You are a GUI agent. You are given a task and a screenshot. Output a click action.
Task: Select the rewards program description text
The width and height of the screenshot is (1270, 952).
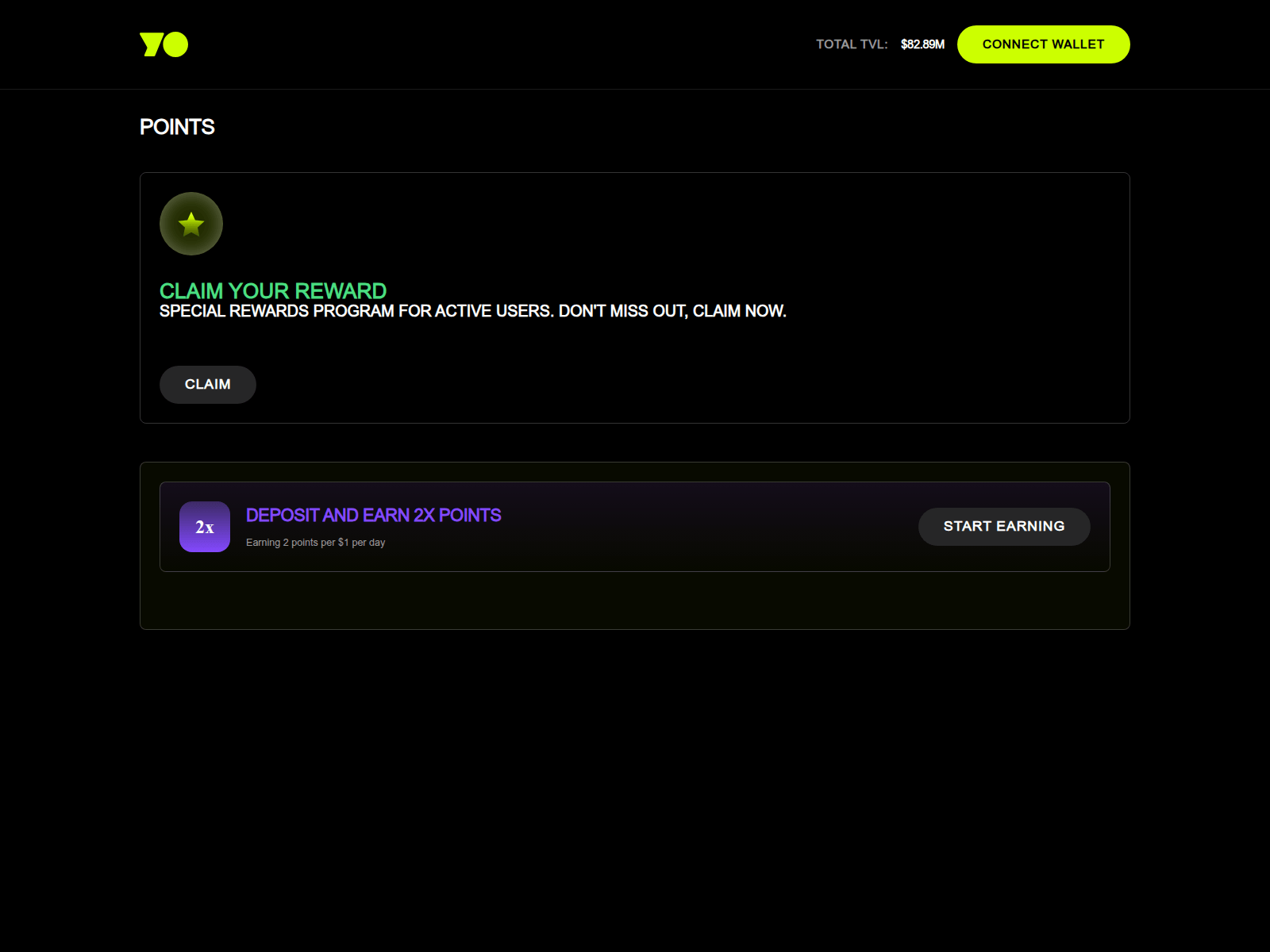click(471, 311)
